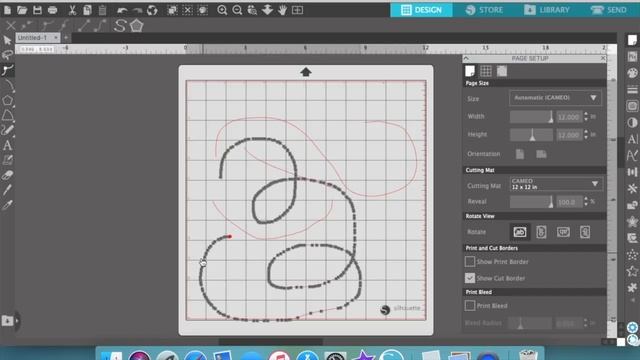Open Text Style panel icon on right
Screen dimensions: 640x360
(x=632, y=139)
